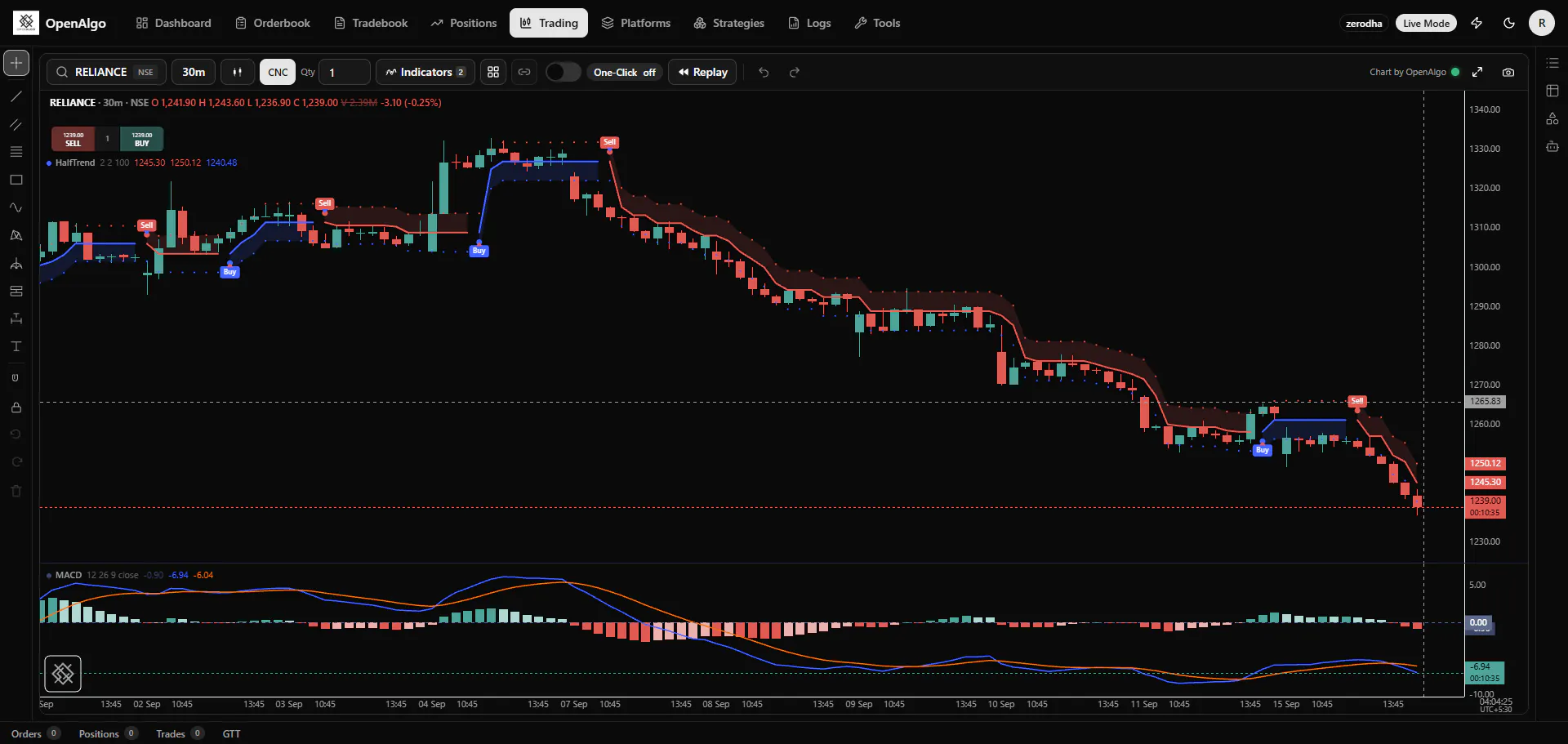Select the price measure tool
The image size is (1568, 744).
pyautogui.click(x=16, y=319)
